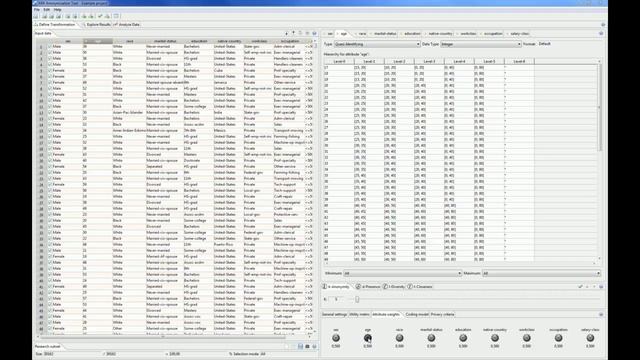Image resolution: width=640 pixels, height=360 pixels.
Task: Click help icon beside Privacy criteria settings tab
Action: 601,314
